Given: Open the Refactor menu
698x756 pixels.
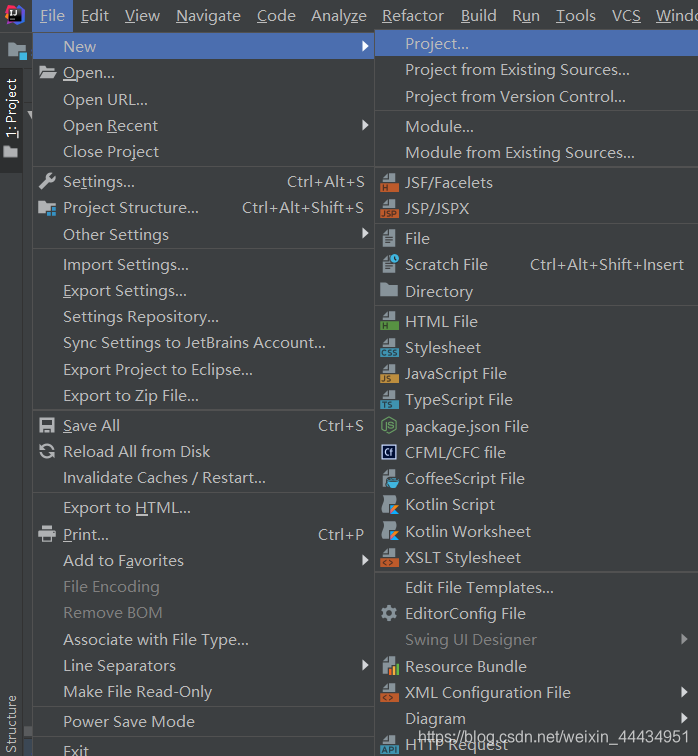Looking at the screenshot, I should pyautogui.click(x=413, y=16).
